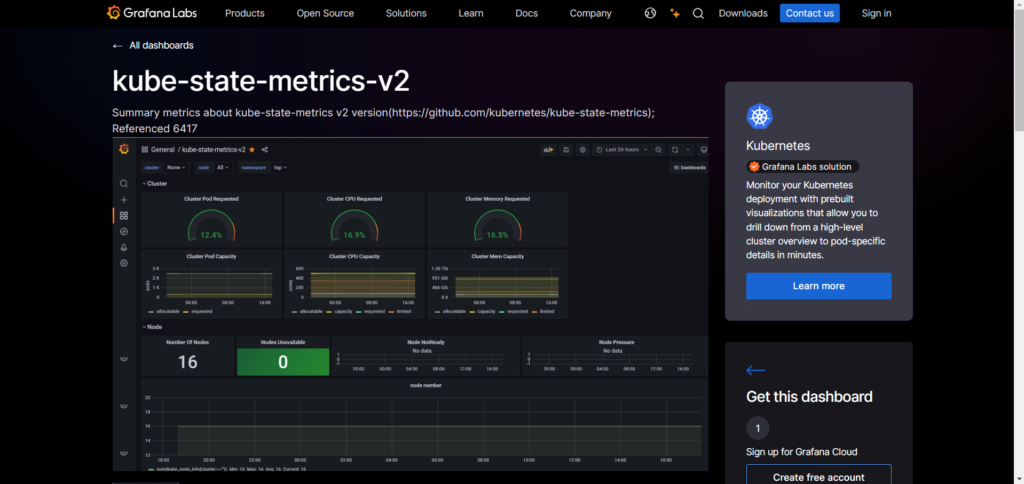Click the zoom out time range magnifier icon

pos(658,150)
